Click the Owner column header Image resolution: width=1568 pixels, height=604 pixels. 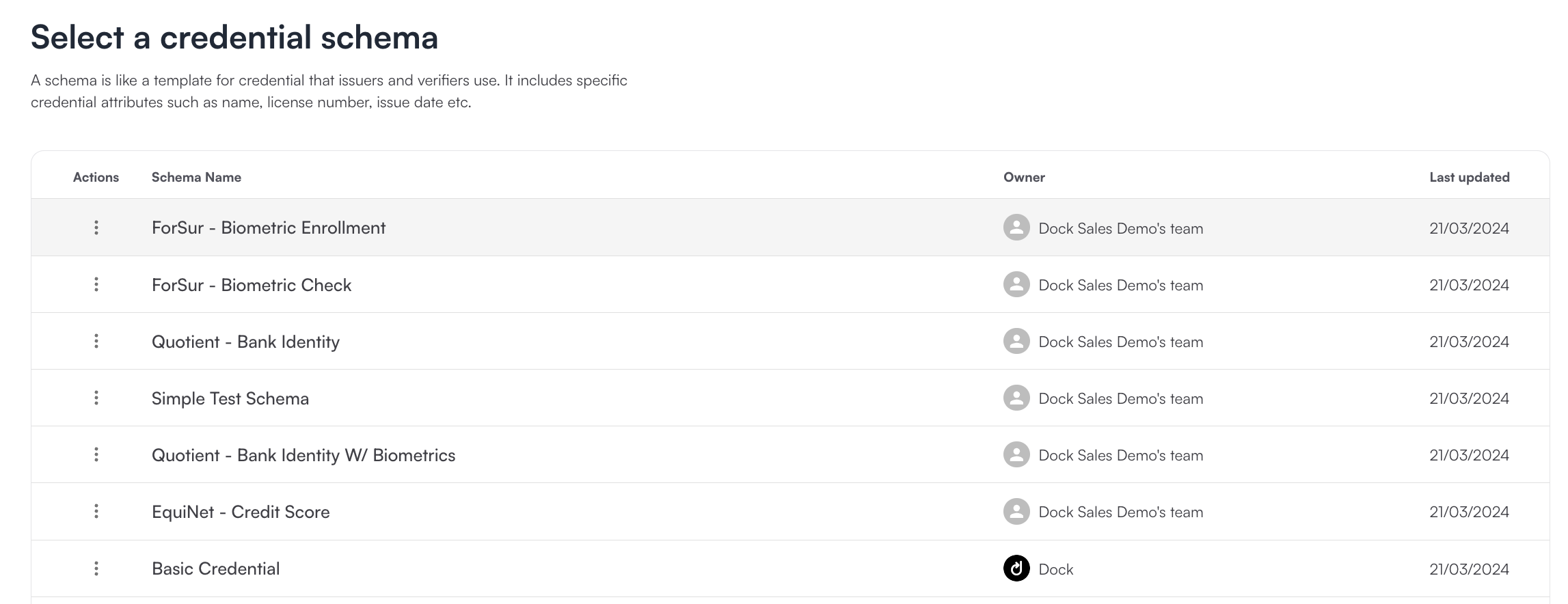[1024, 177]
